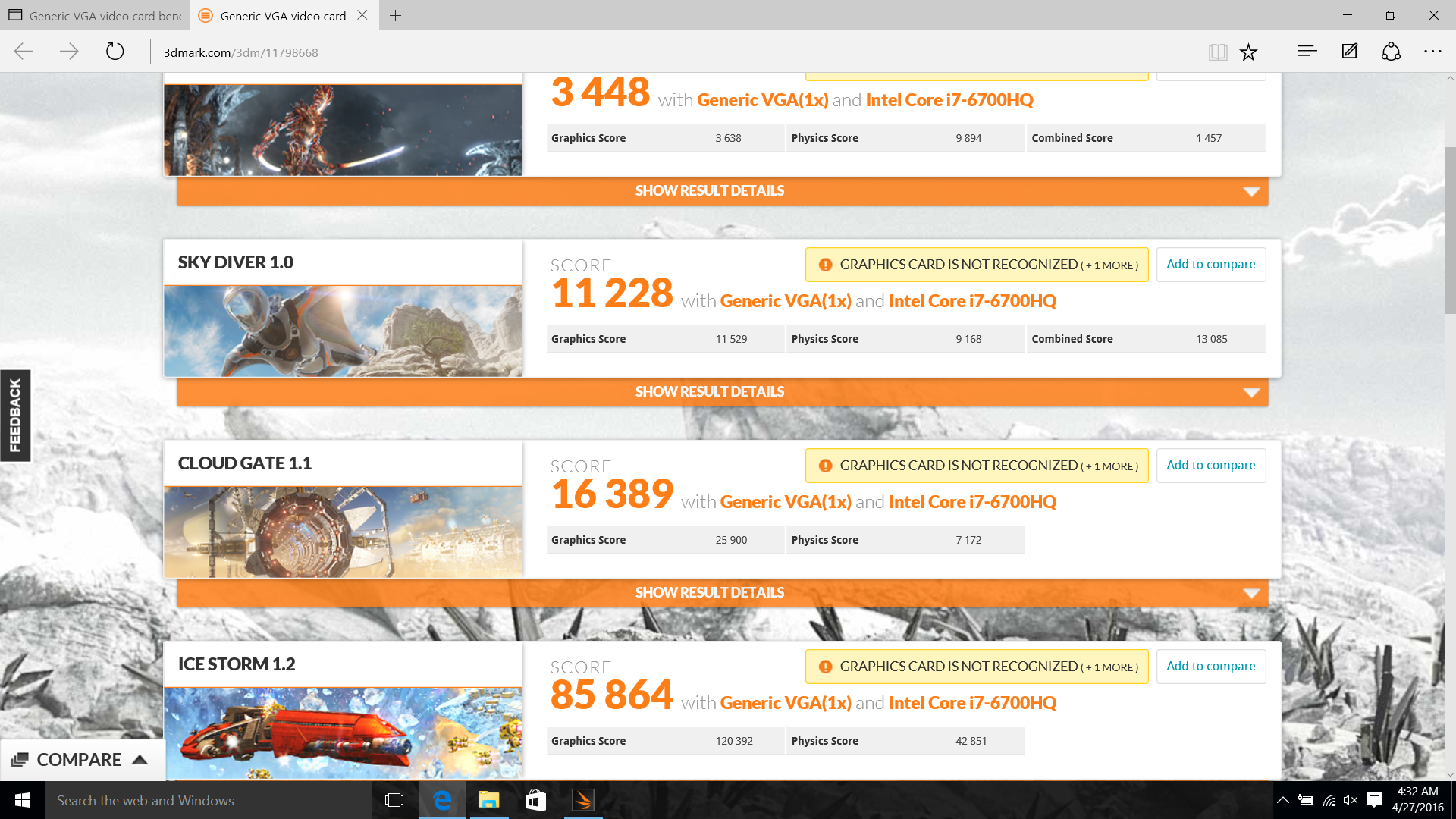Open Generic VGA(1x) link beside the 3 448 score
Viewport: 1456px width, 819px height.
[763, 100]
